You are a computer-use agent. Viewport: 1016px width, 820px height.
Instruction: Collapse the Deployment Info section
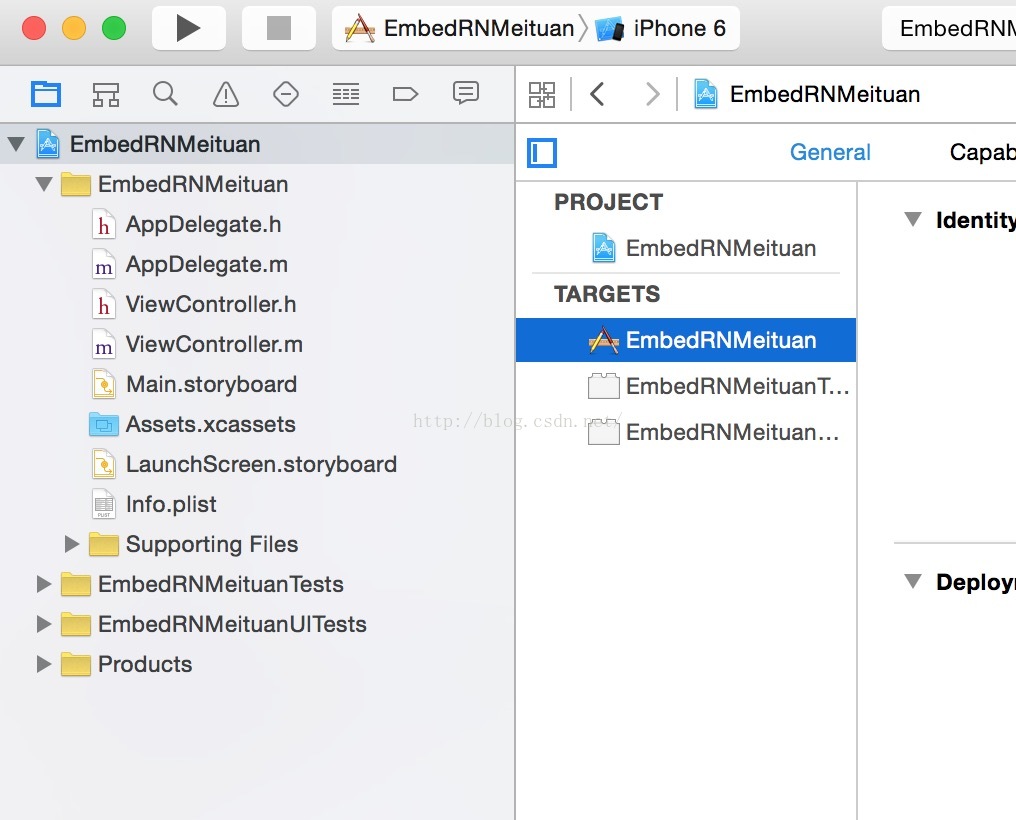click(x=913, y=581)
